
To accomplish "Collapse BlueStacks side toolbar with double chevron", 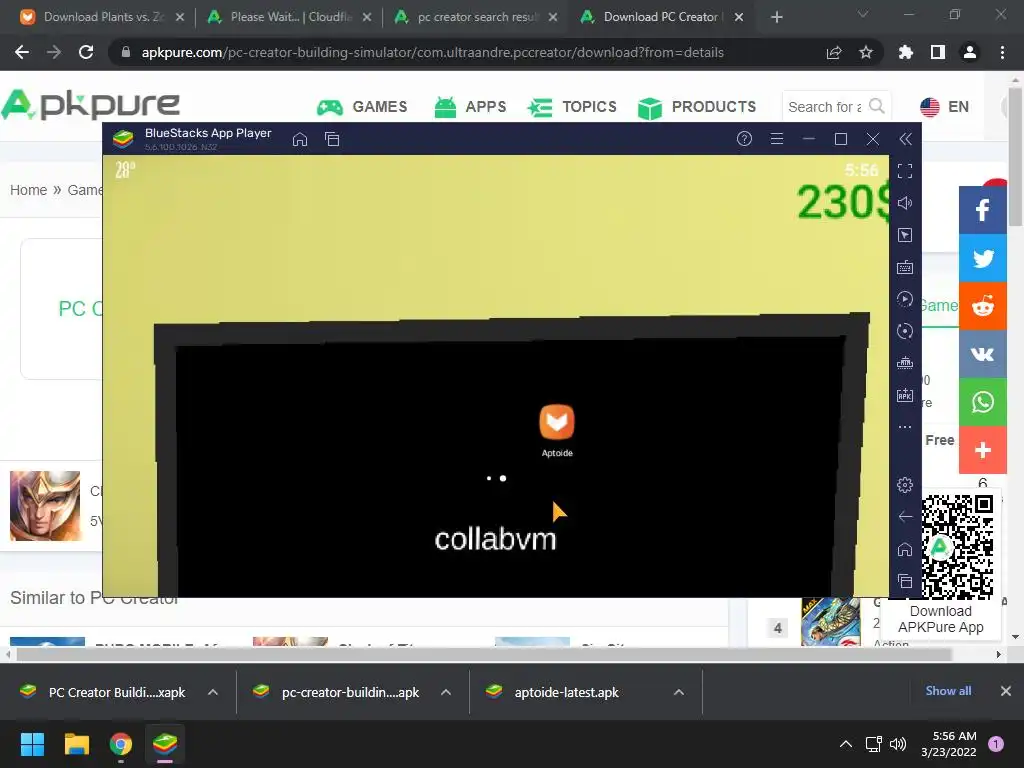I will coord(905,138).
